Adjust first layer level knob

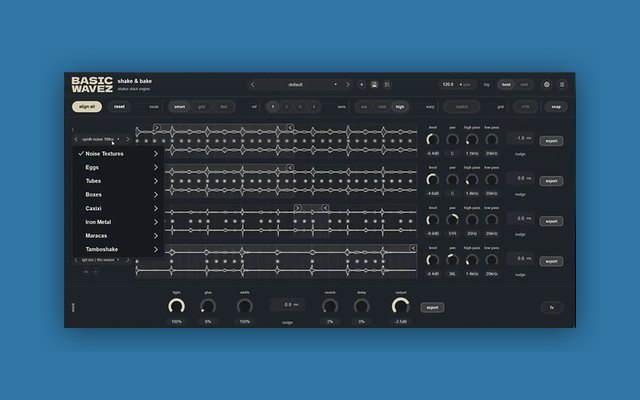click(x=433, y=140)
